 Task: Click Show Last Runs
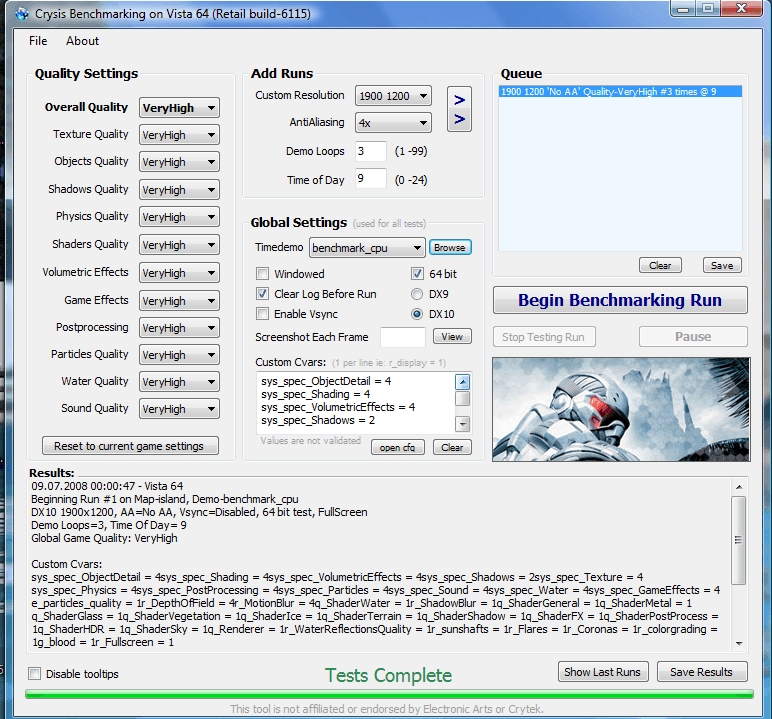(x=603, y=672)
